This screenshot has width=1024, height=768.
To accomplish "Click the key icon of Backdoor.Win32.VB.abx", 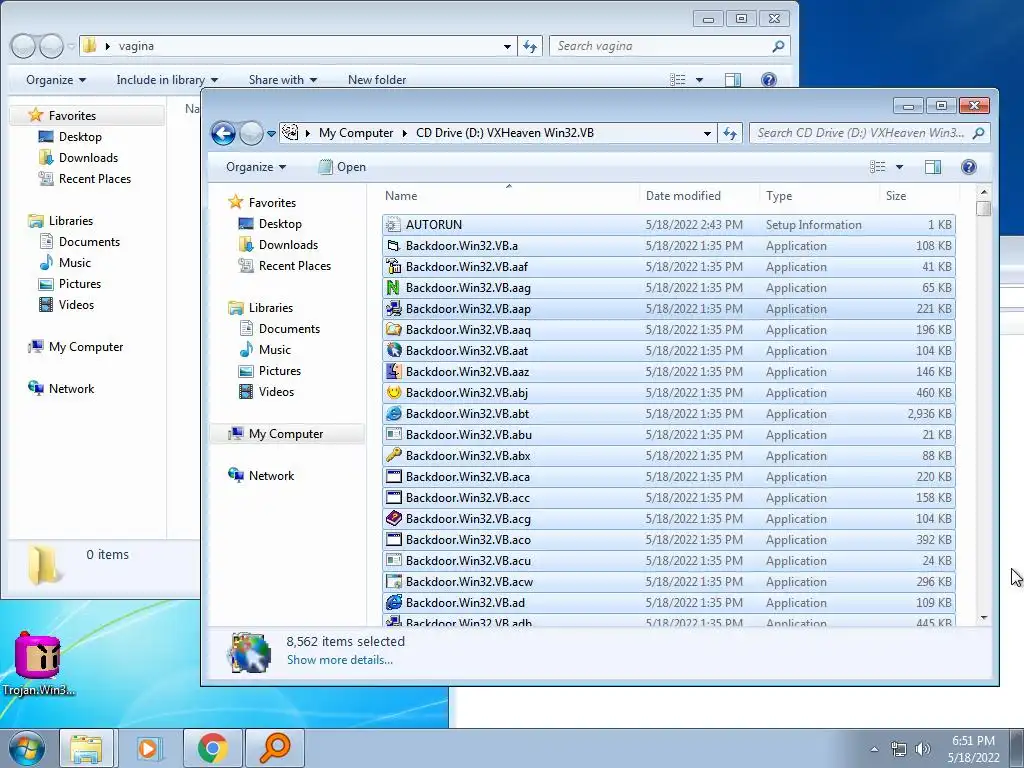I will pos(392,455).
